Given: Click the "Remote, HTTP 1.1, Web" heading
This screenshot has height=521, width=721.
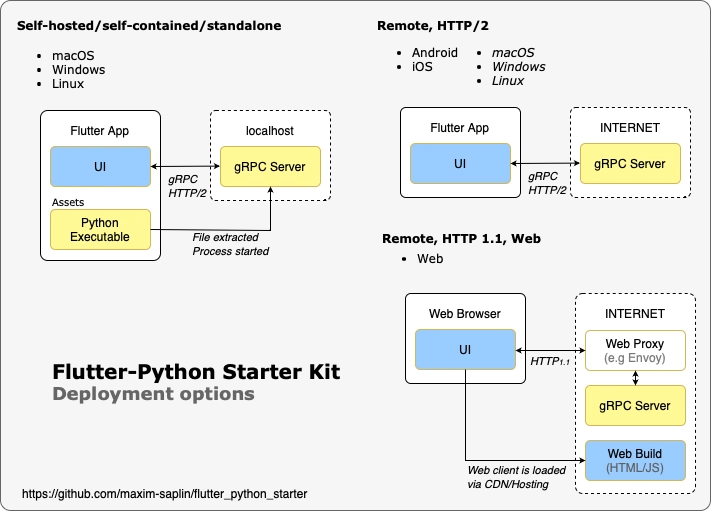Looking at the screenshot, I should click(x=461, y=239).
